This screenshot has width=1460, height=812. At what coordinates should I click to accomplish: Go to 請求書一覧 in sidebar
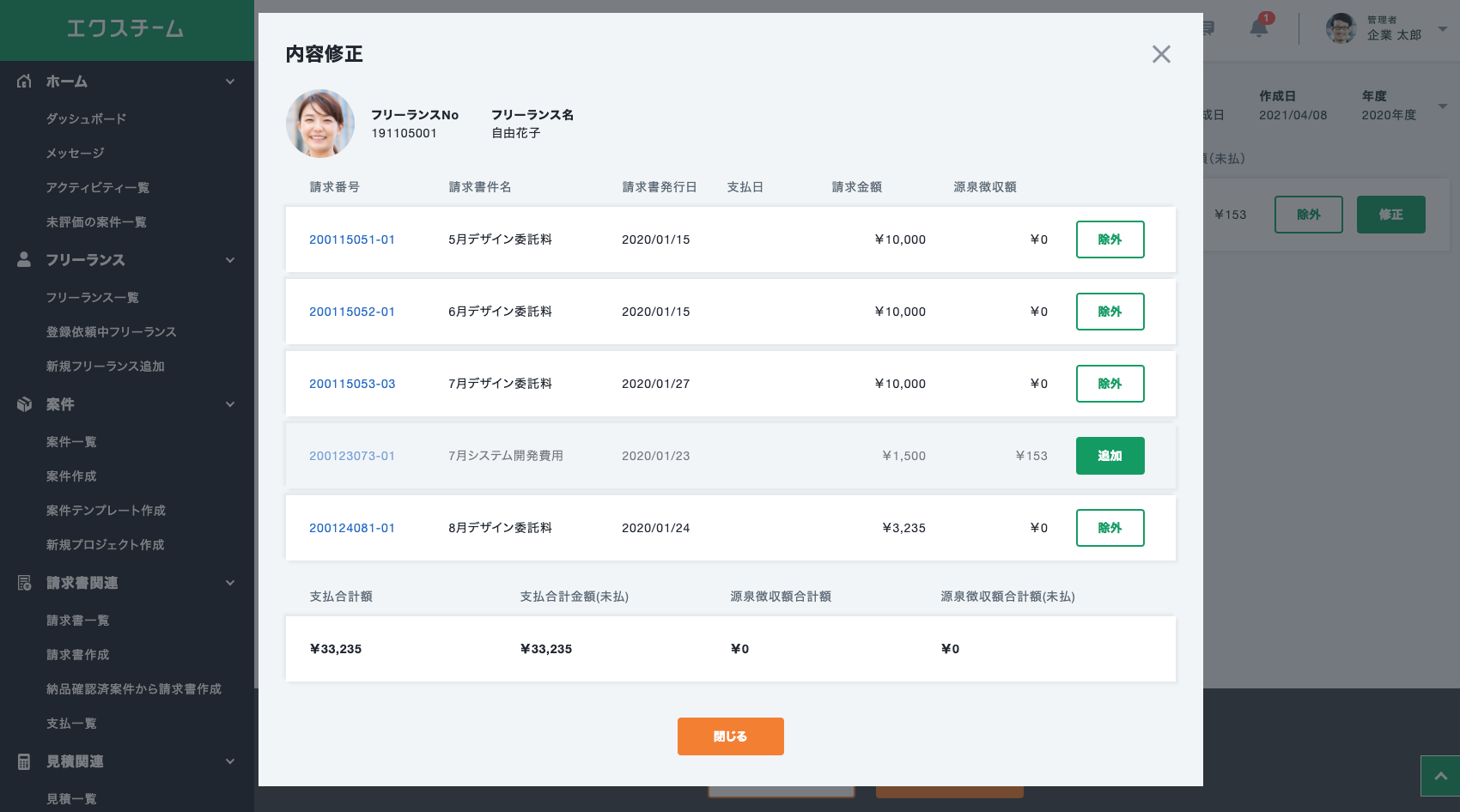[x=77, y=621]
